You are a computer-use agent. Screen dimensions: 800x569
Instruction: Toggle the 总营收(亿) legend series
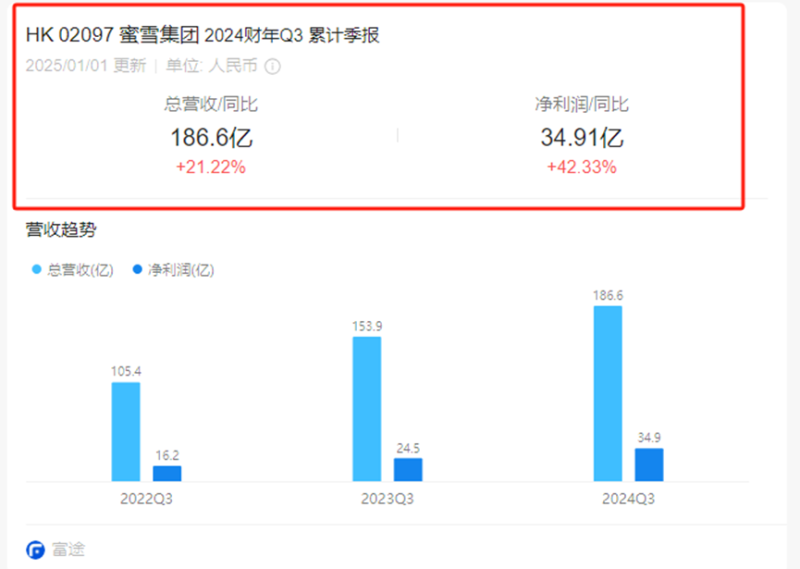(x=75, y=270)
